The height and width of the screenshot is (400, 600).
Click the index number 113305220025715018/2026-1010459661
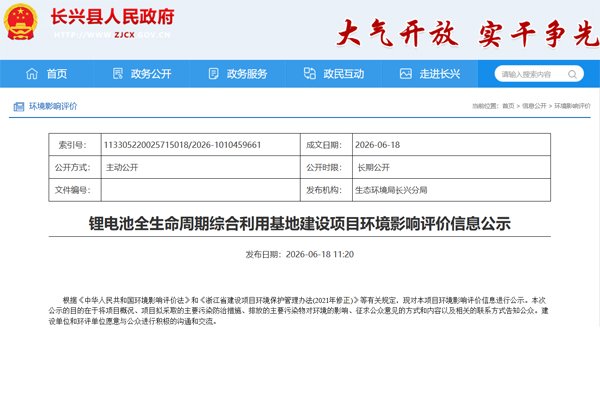[182, 145]
